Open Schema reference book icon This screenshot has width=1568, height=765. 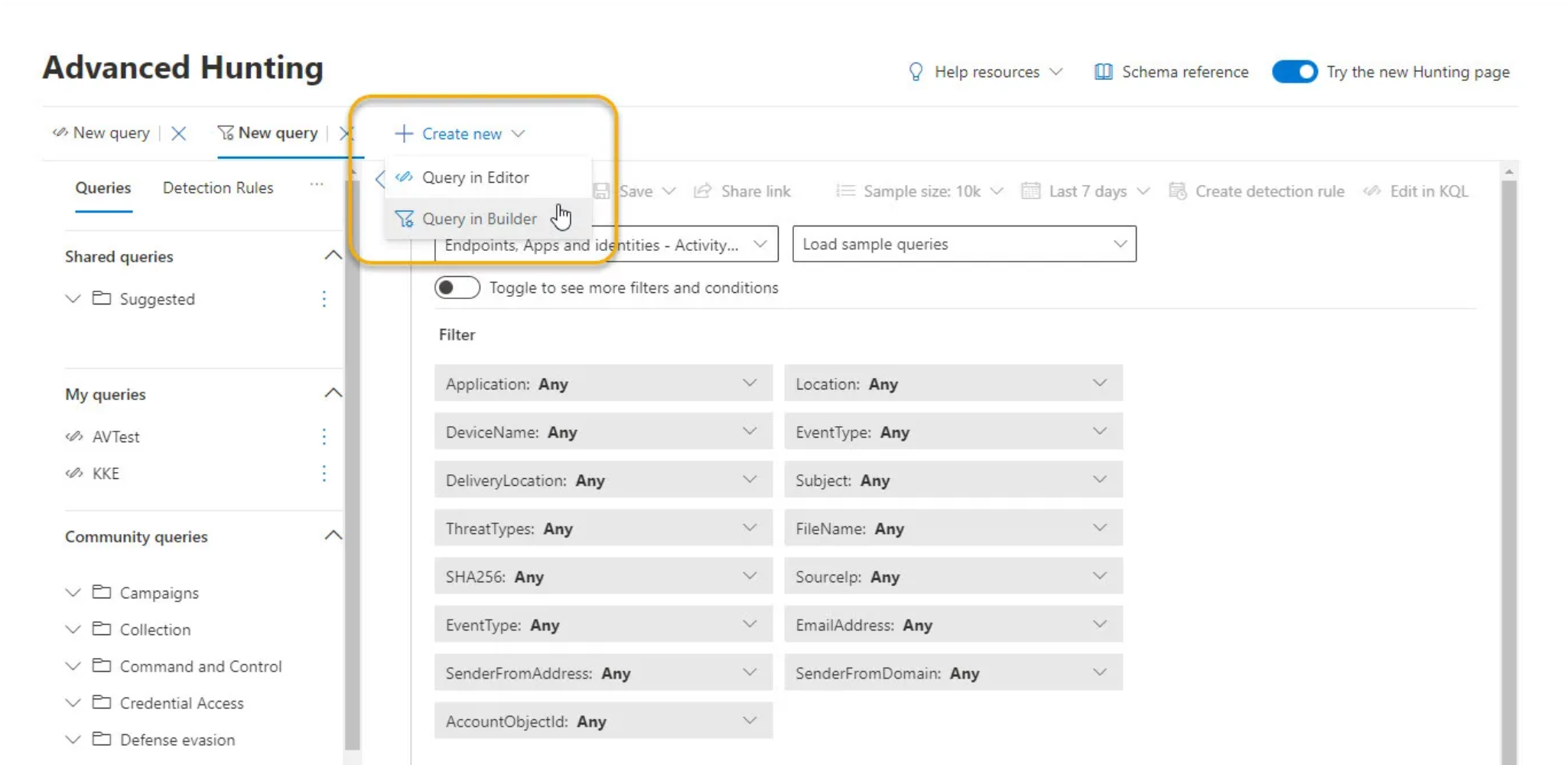click(1104, 71)
